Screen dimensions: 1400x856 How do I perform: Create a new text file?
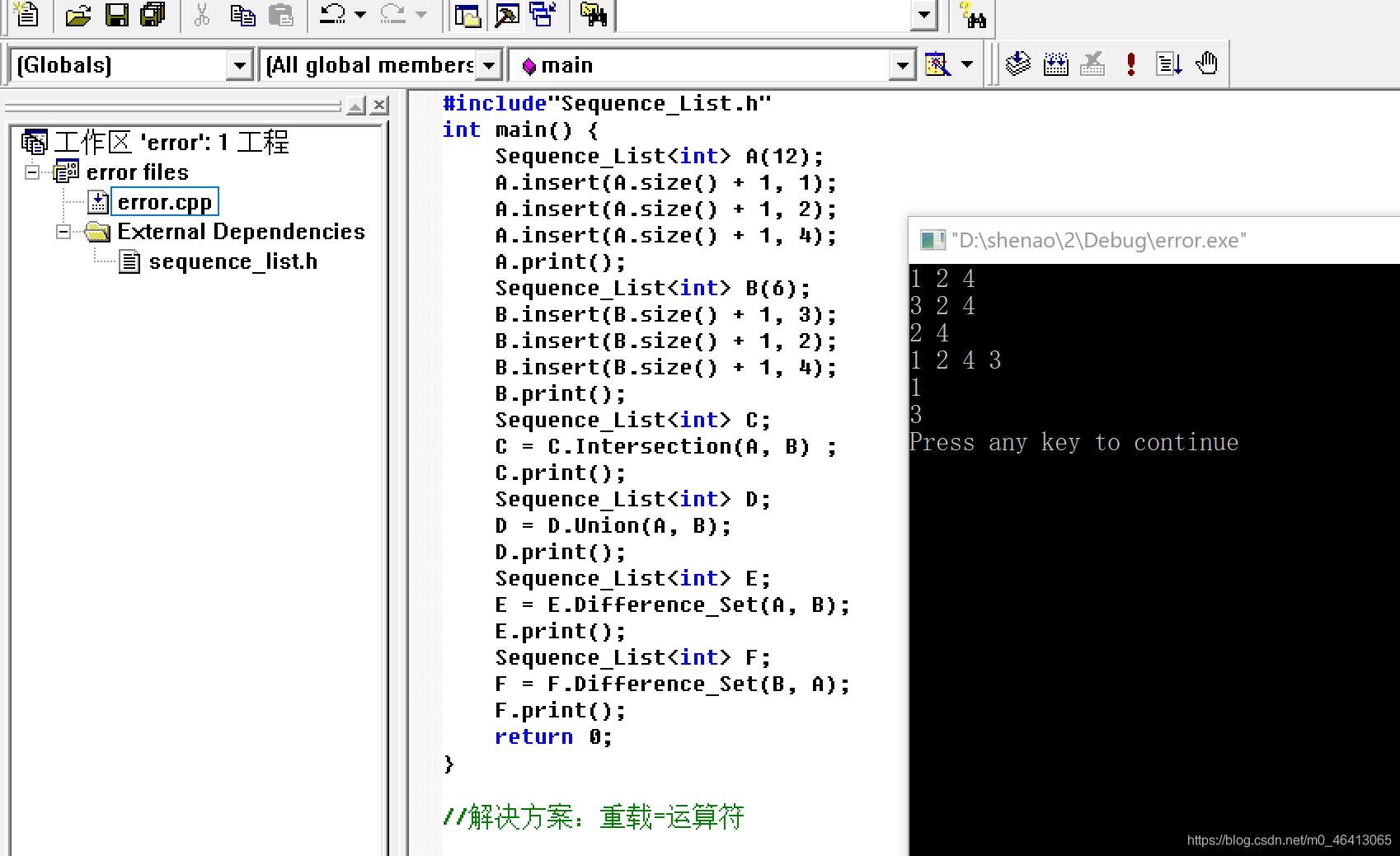click(27, 14)
